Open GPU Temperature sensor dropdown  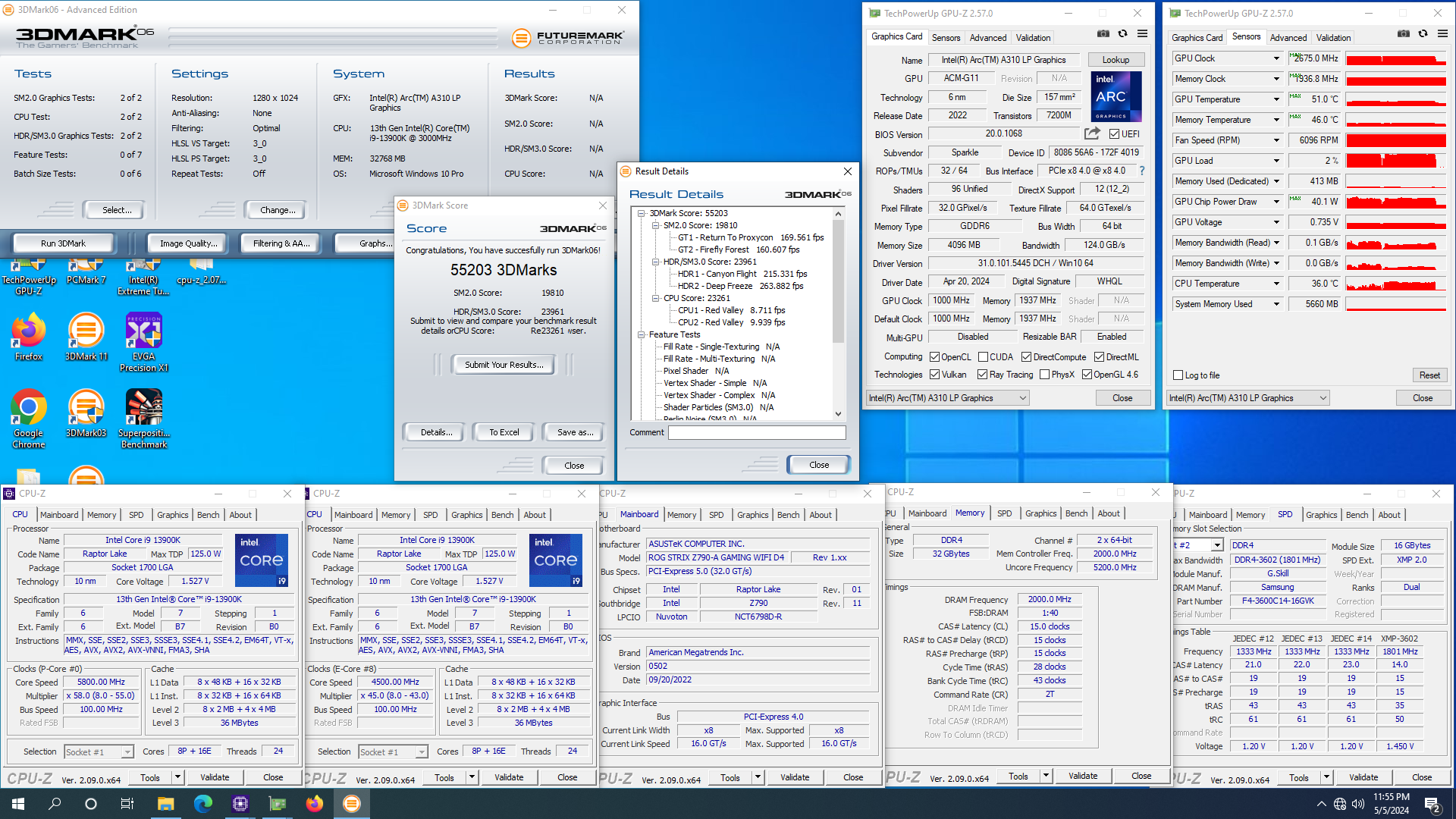[1276, 99]
